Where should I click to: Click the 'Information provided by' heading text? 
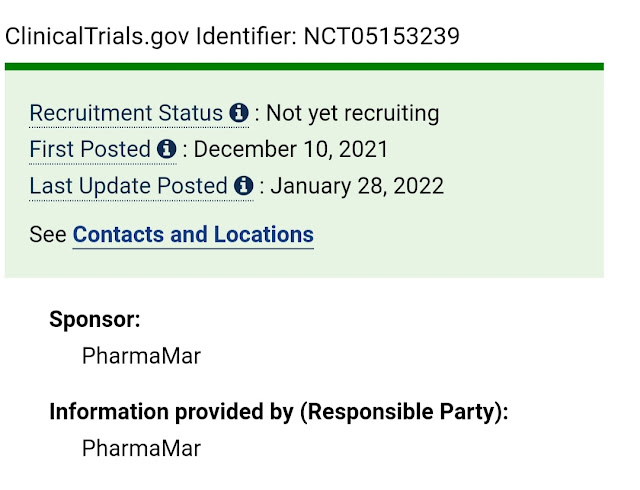[171, 411]
